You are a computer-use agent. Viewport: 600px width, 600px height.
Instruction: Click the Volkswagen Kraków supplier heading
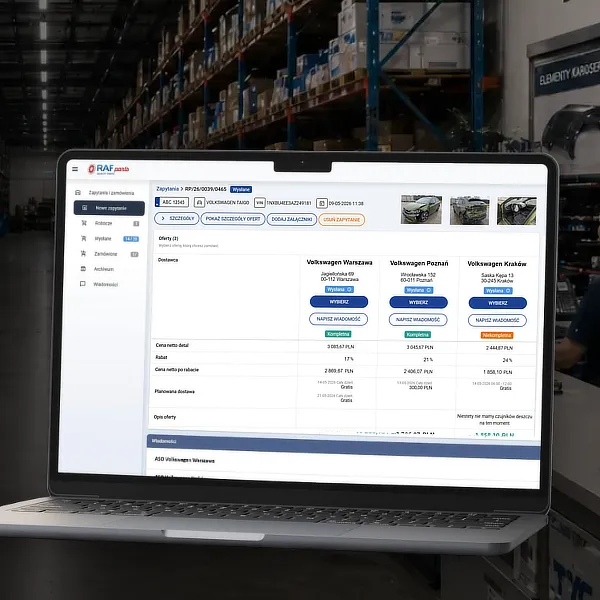(497, 264)
